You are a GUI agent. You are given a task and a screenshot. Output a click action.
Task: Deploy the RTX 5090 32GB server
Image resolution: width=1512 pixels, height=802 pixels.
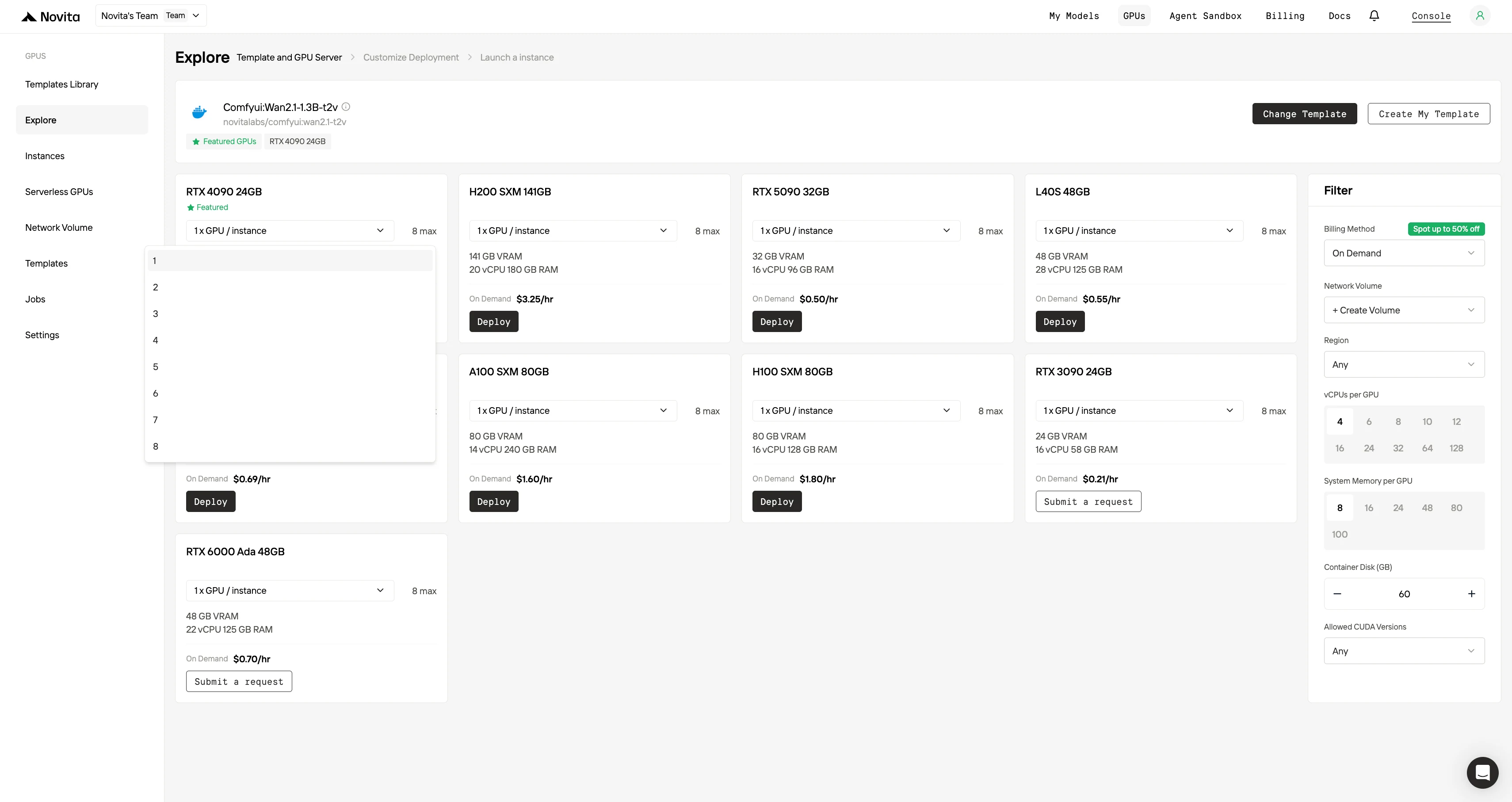pyautogui.click(x=776, y=322)
